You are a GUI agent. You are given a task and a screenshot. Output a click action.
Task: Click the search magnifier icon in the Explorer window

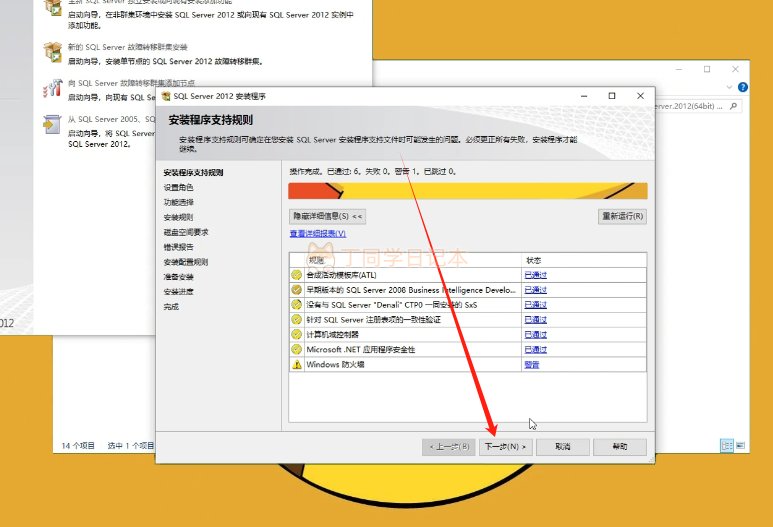coord(734,106)
